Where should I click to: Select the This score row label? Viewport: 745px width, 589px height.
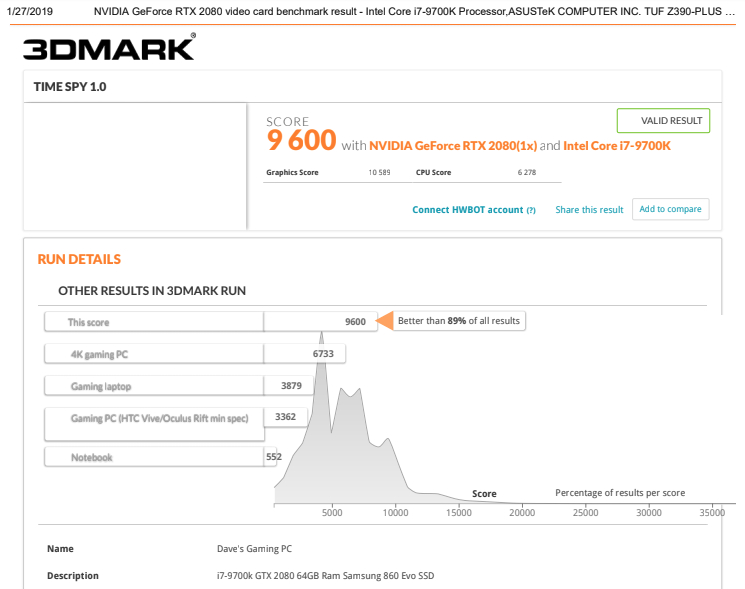pos(89,322)
